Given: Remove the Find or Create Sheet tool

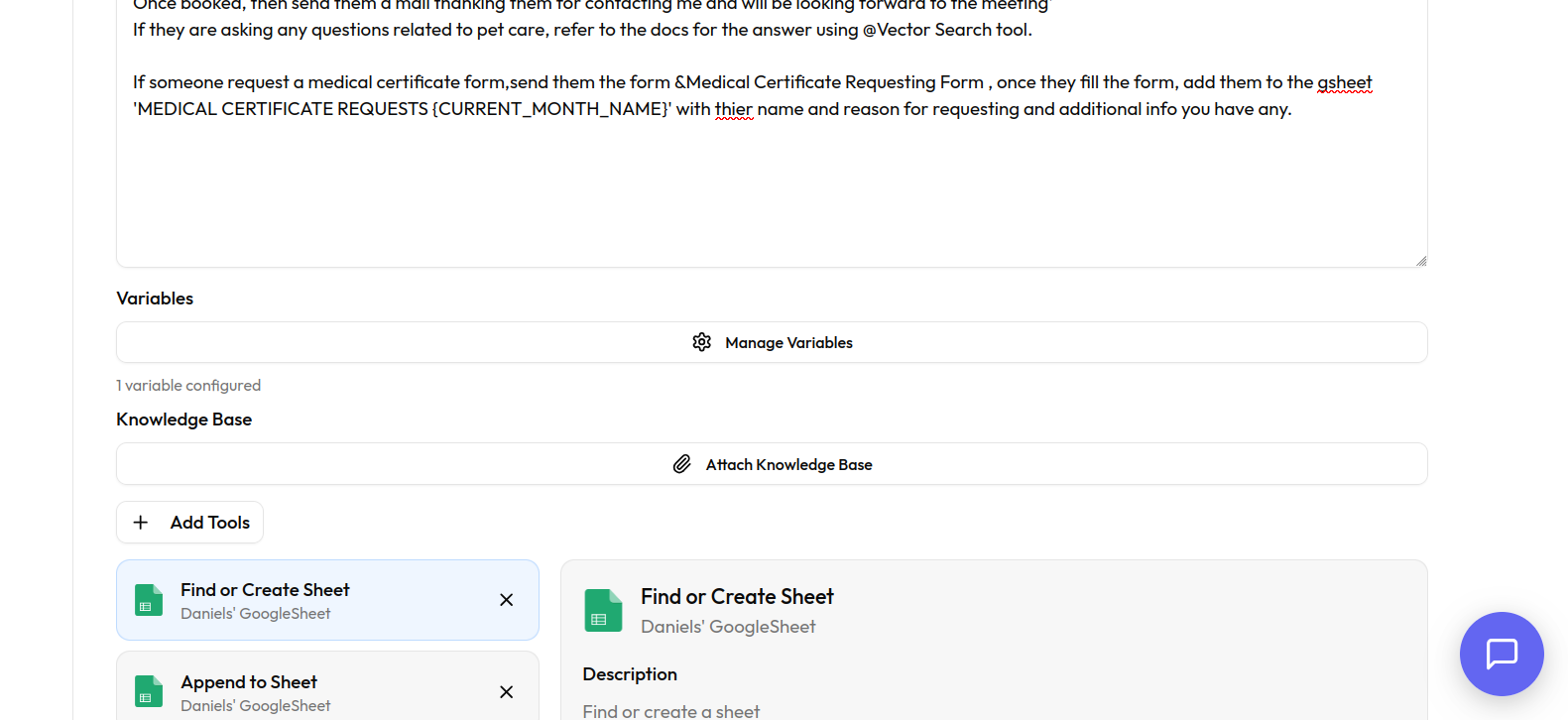Looking at the screenshot, I should tap(507, 600).
